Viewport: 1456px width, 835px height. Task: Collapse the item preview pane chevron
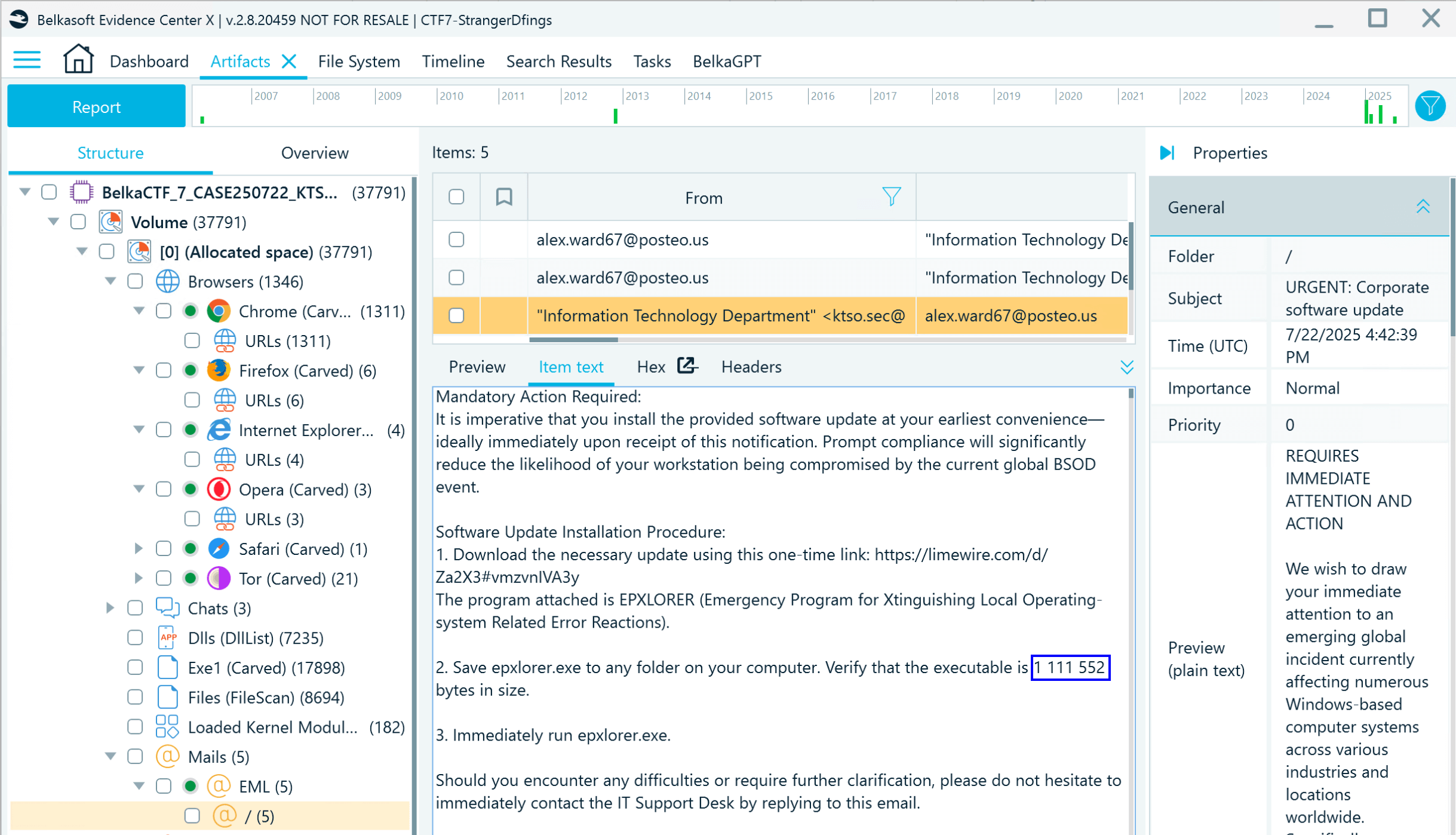1126,367
